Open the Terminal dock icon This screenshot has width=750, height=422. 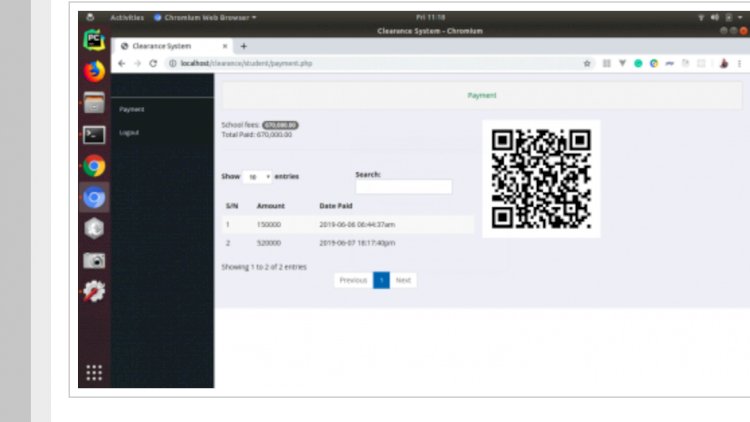click(x=94, y=134)
